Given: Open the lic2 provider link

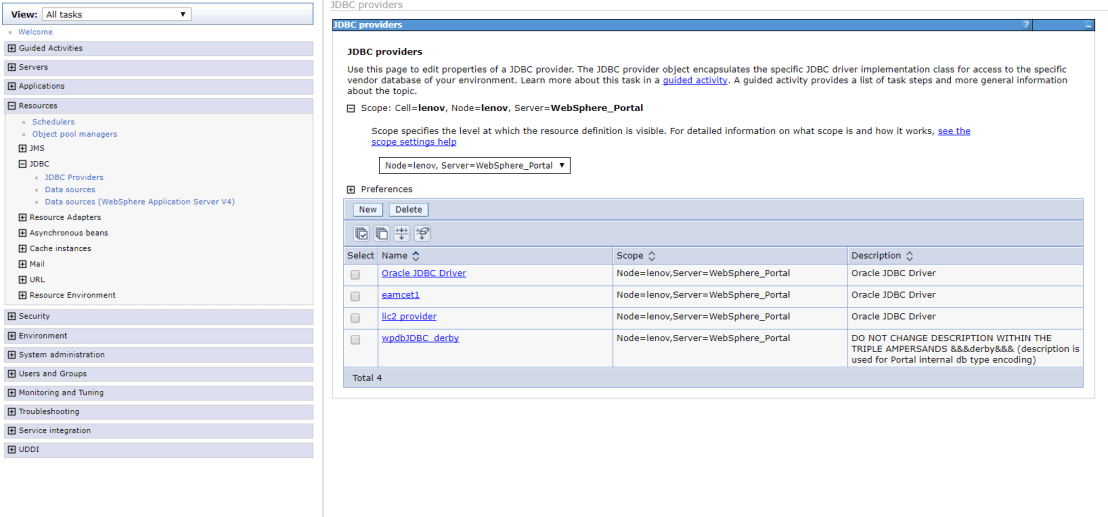Looking at the screenshot, I should (408, 317).
